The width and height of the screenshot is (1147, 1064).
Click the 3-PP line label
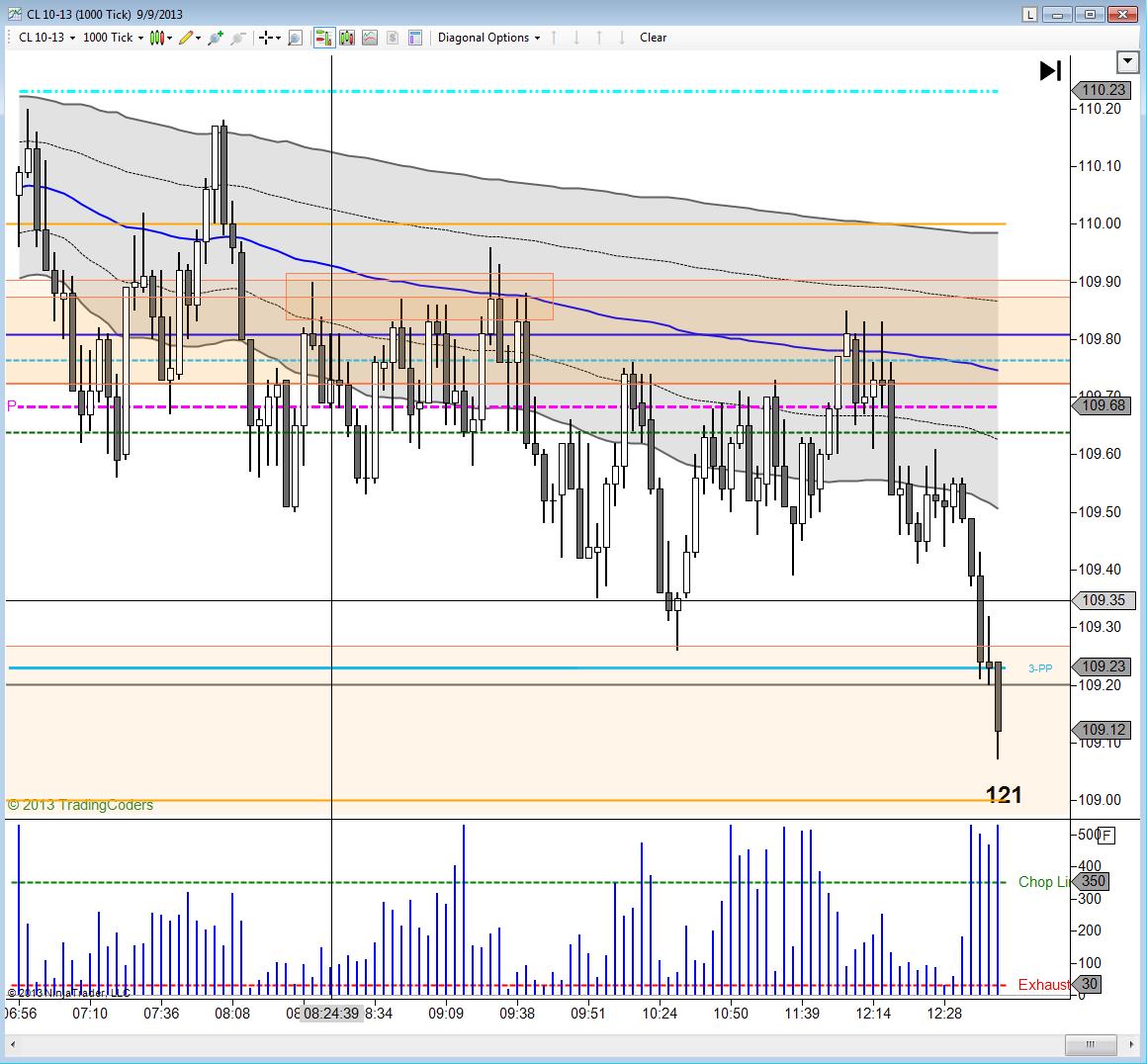(x=1040, y=668)
